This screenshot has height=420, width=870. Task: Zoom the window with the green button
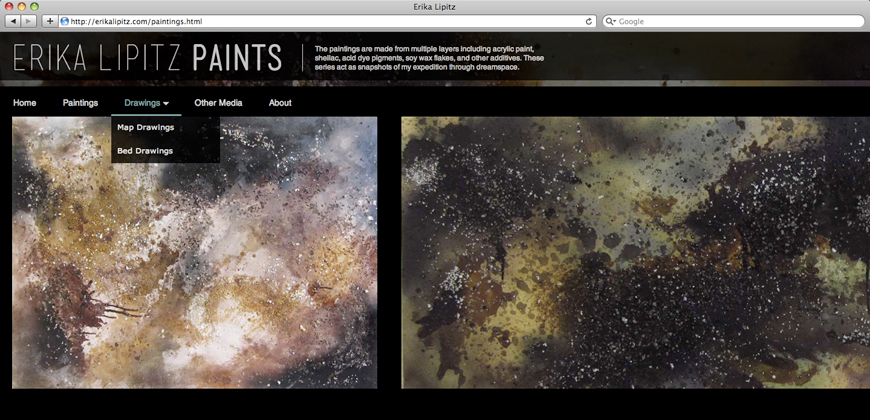[x=33, y=7]
